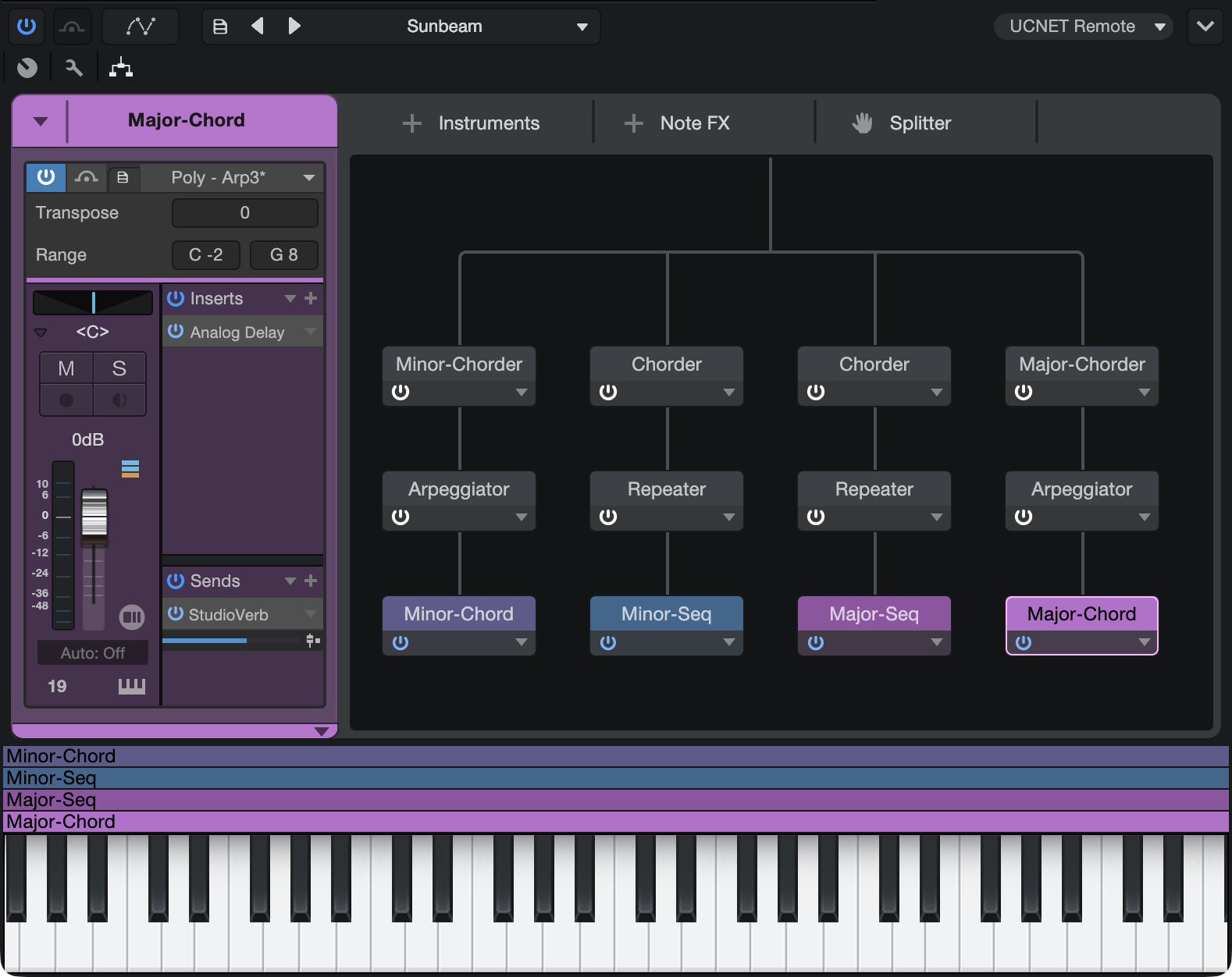Toggle the main power button in top toolbar

(x=27, y=26)
